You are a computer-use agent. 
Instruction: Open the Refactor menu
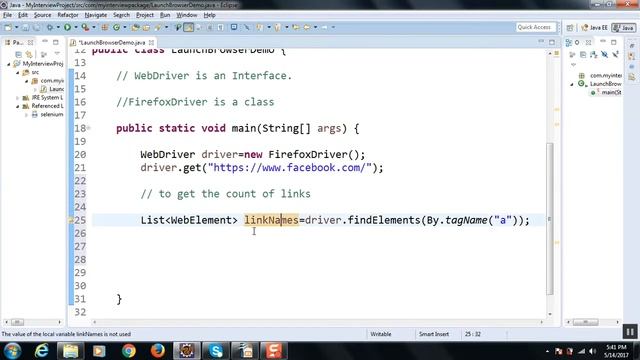(68, 15)
